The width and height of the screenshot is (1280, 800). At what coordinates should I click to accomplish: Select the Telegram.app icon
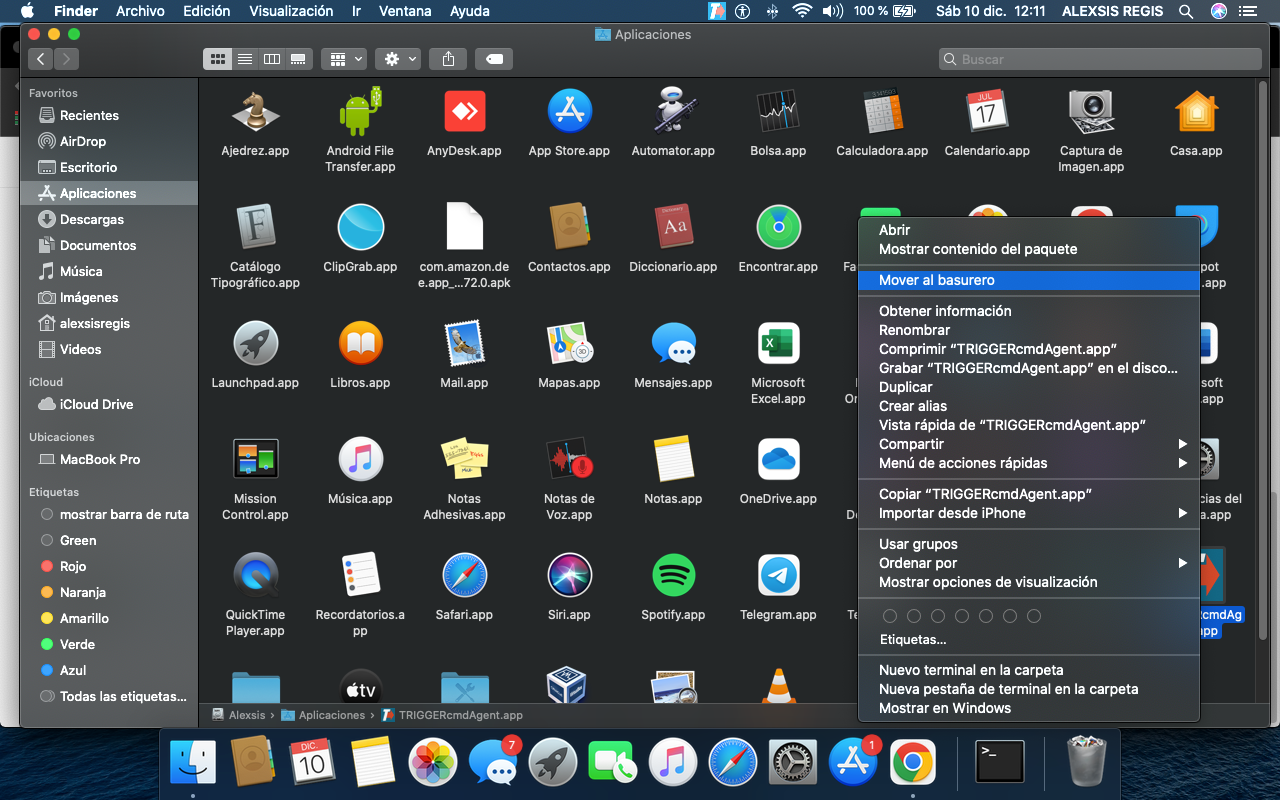click(x=778, y=575)
